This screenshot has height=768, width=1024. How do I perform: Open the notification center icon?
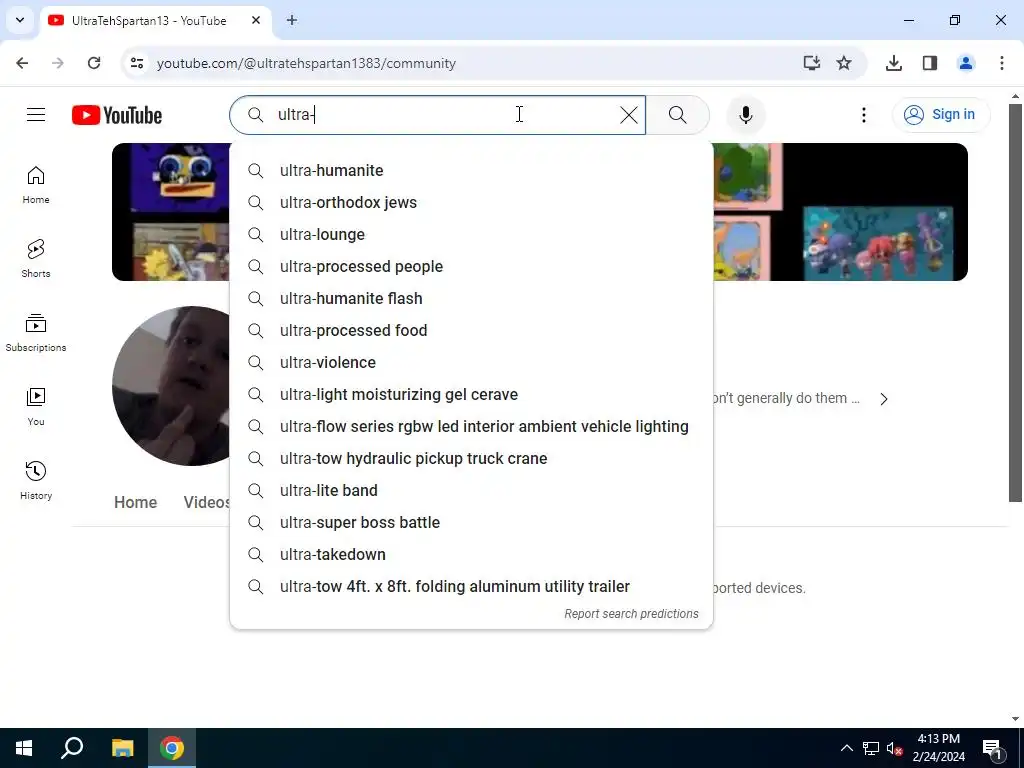(x=992, y=748)
